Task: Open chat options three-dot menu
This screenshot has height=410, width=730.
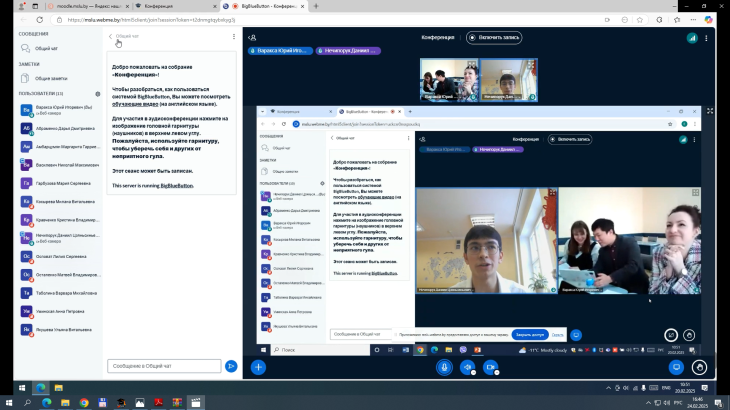Action: click(234, 36)
